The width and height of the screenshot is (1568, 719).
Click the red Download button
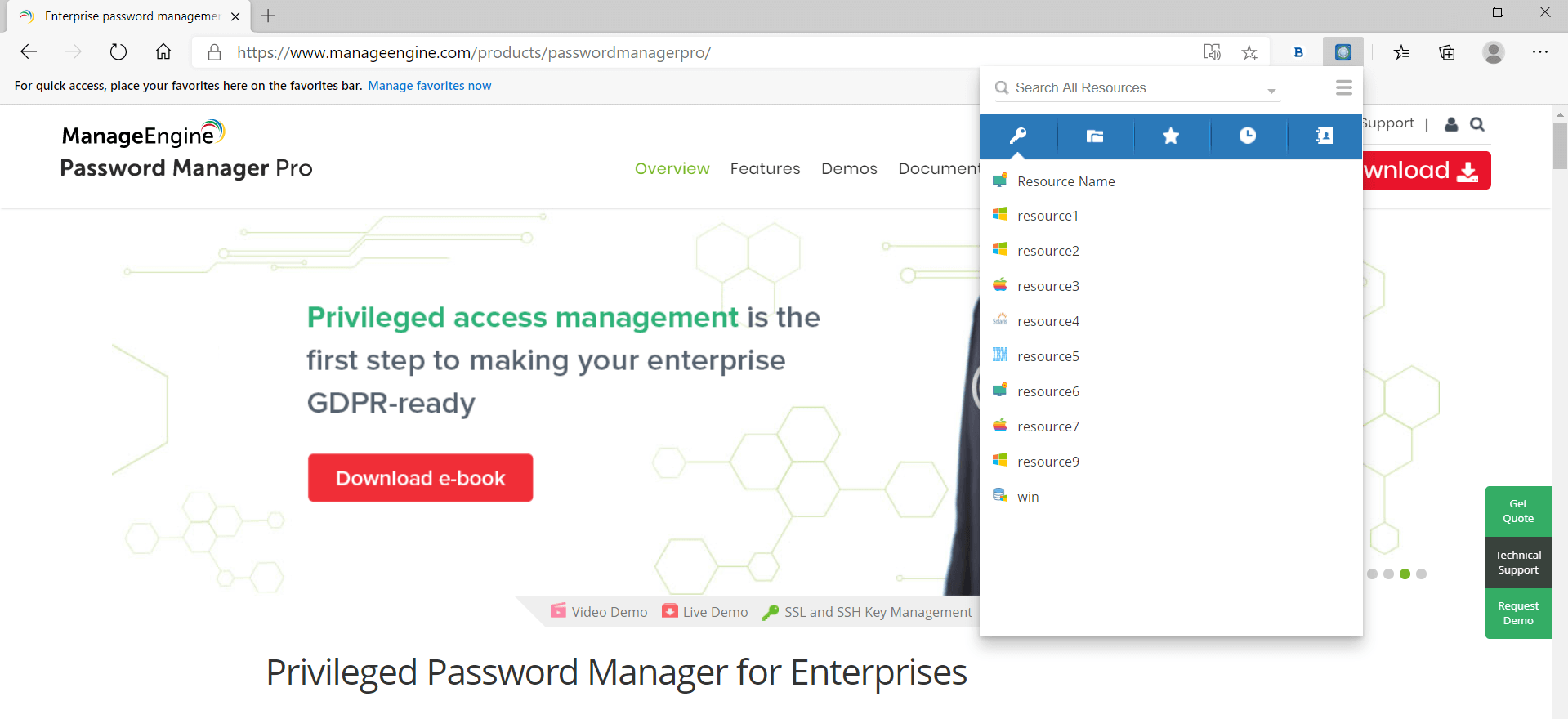tap(1426, 171)
